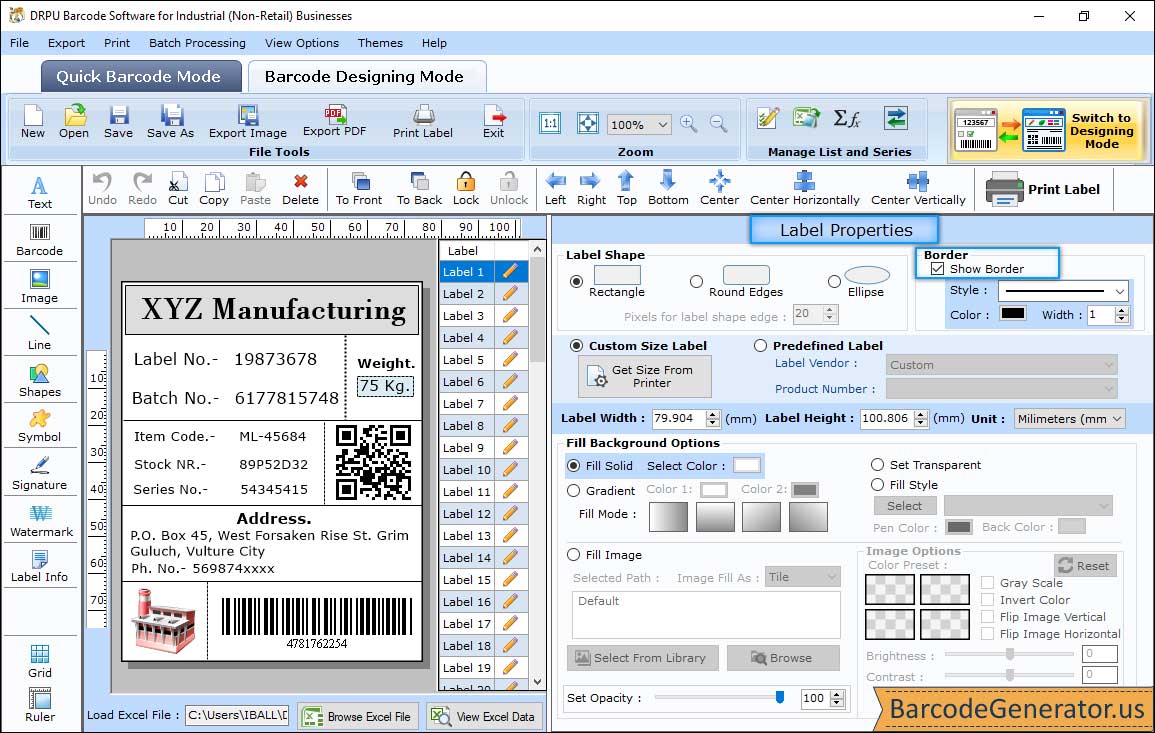Click Browse Excel File button
This screenshot has height=733, width=1155.
pos(359,716)
